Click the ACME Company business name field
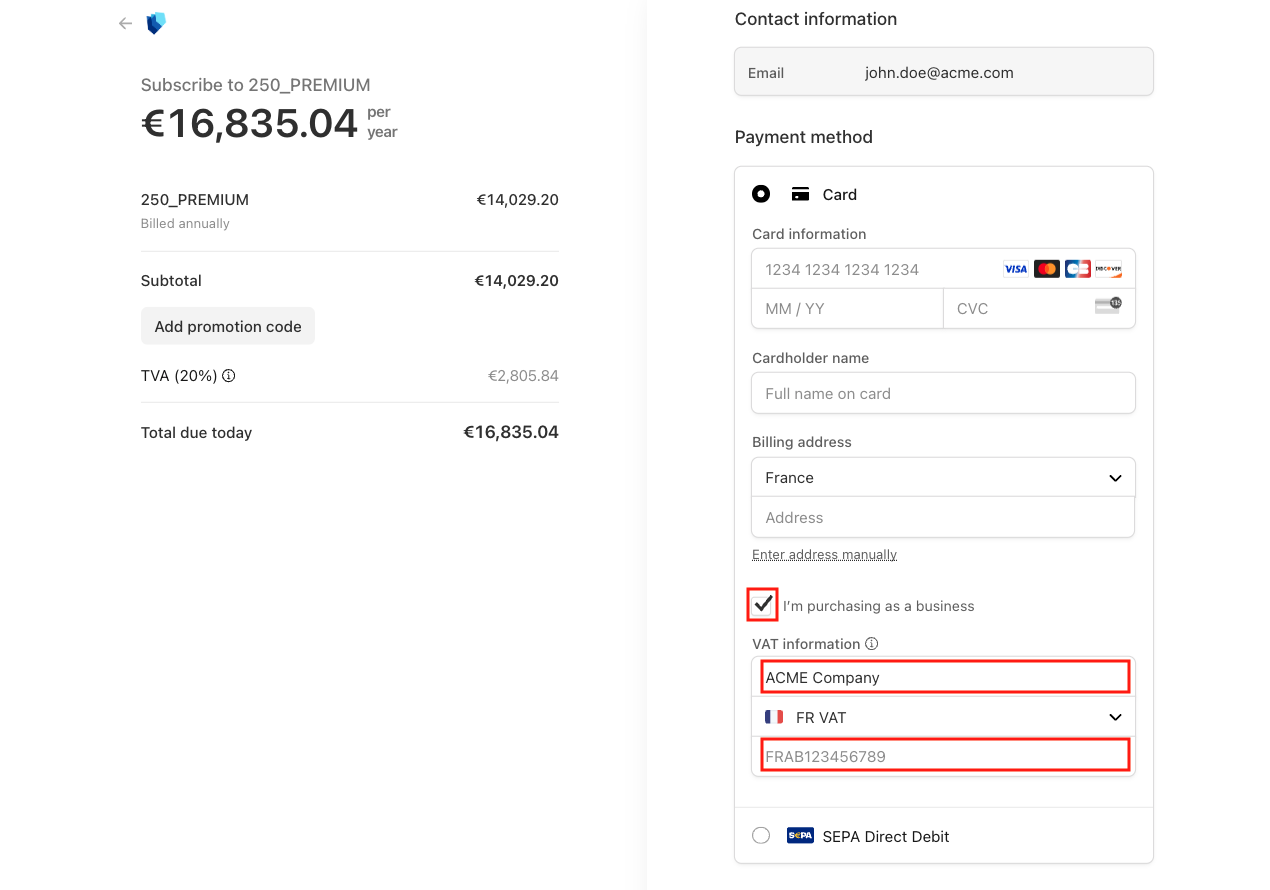The height and width of the screenshot is (890, 1270). (x=943, y=677)
